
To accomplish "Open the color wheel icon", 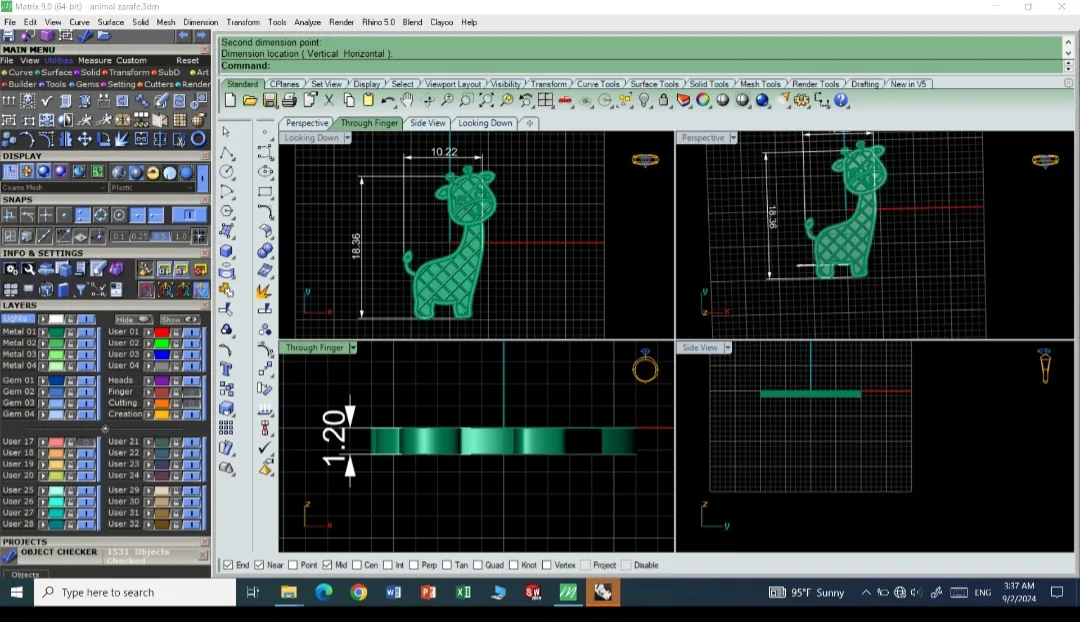I will click(x=703, y=101).
